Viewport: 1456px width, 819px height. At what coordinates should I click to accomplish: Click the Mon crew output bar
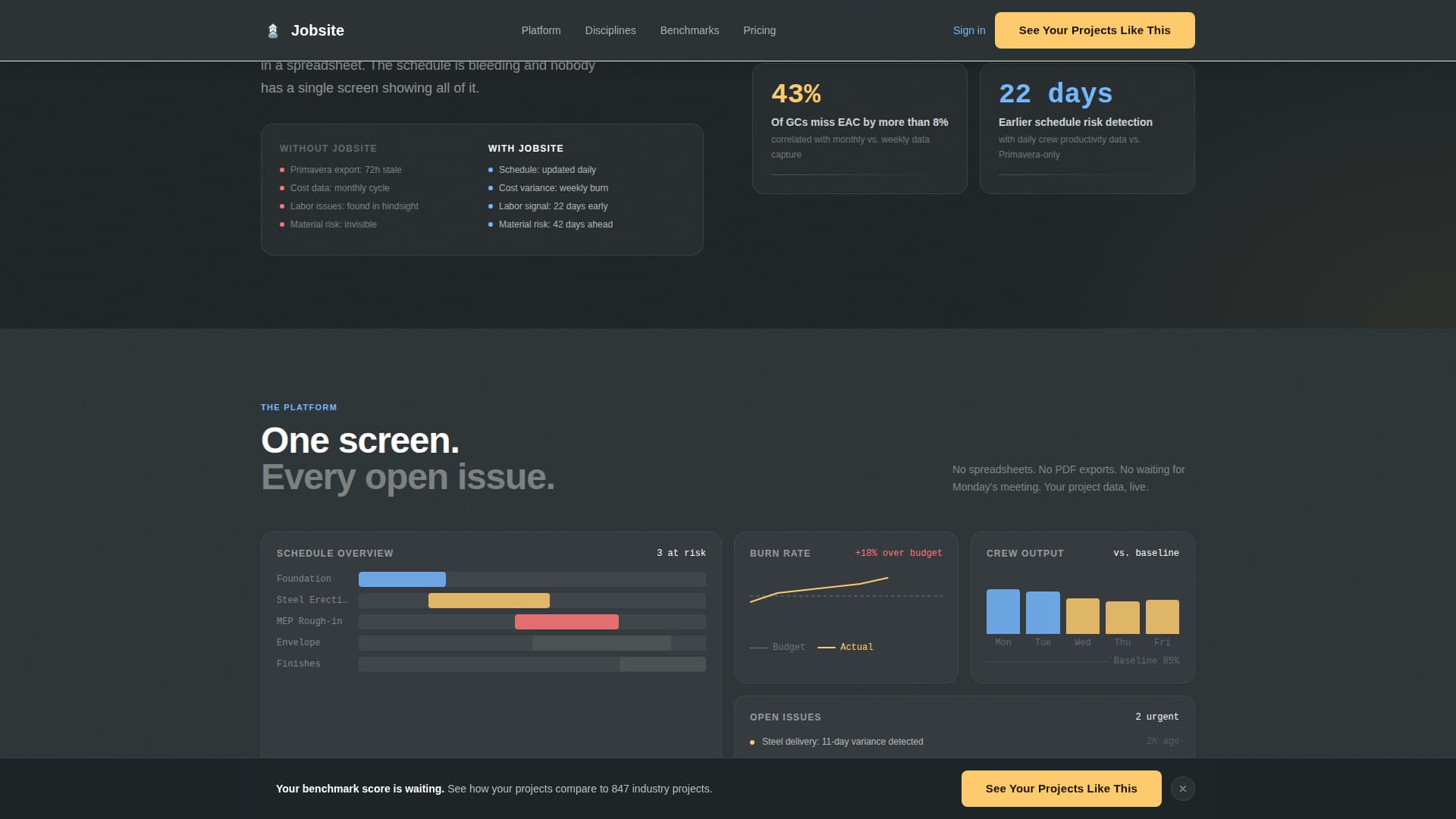[1003, 611]
